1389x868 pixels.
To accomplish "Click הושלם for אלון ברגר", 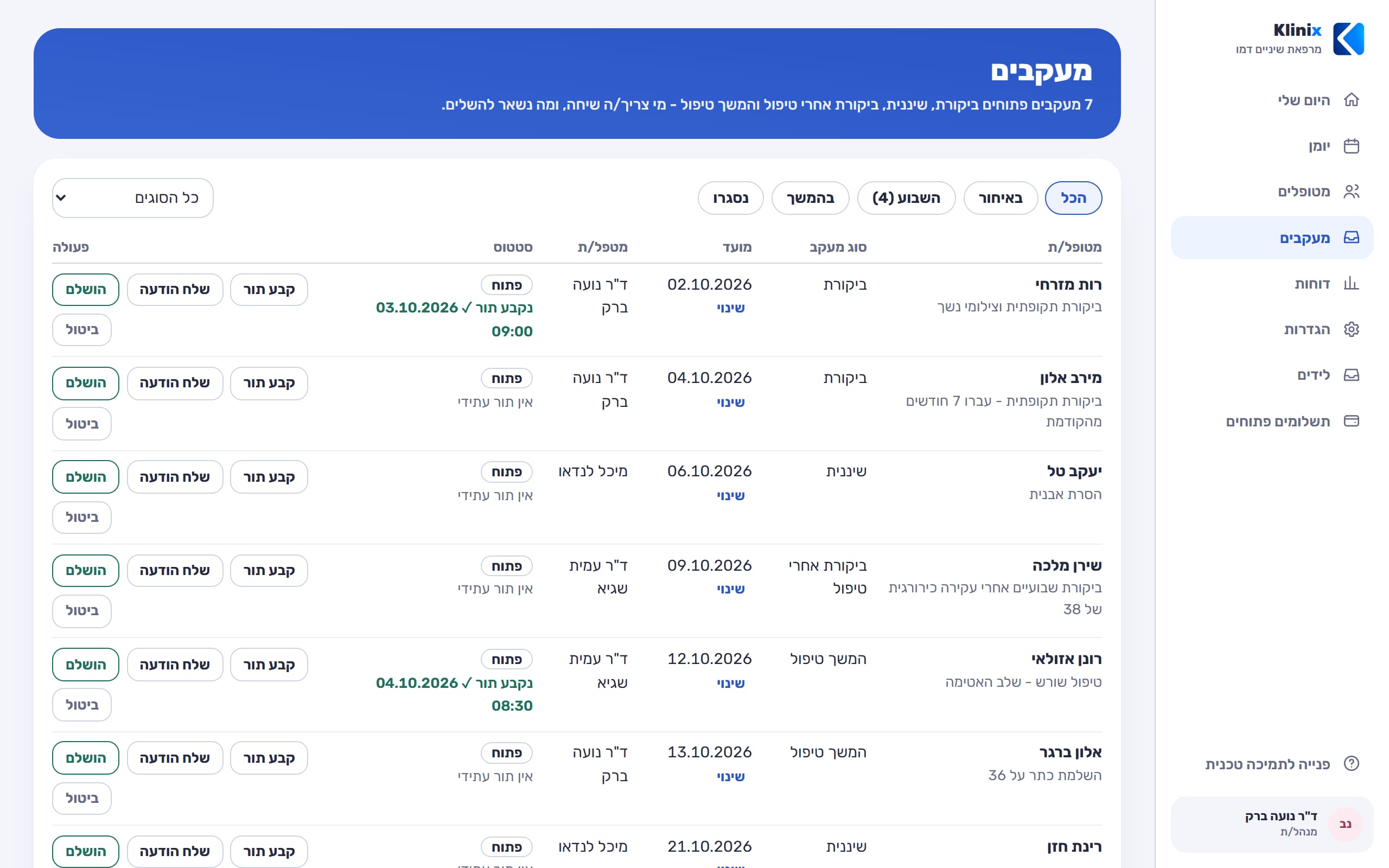I will point(86,758).
